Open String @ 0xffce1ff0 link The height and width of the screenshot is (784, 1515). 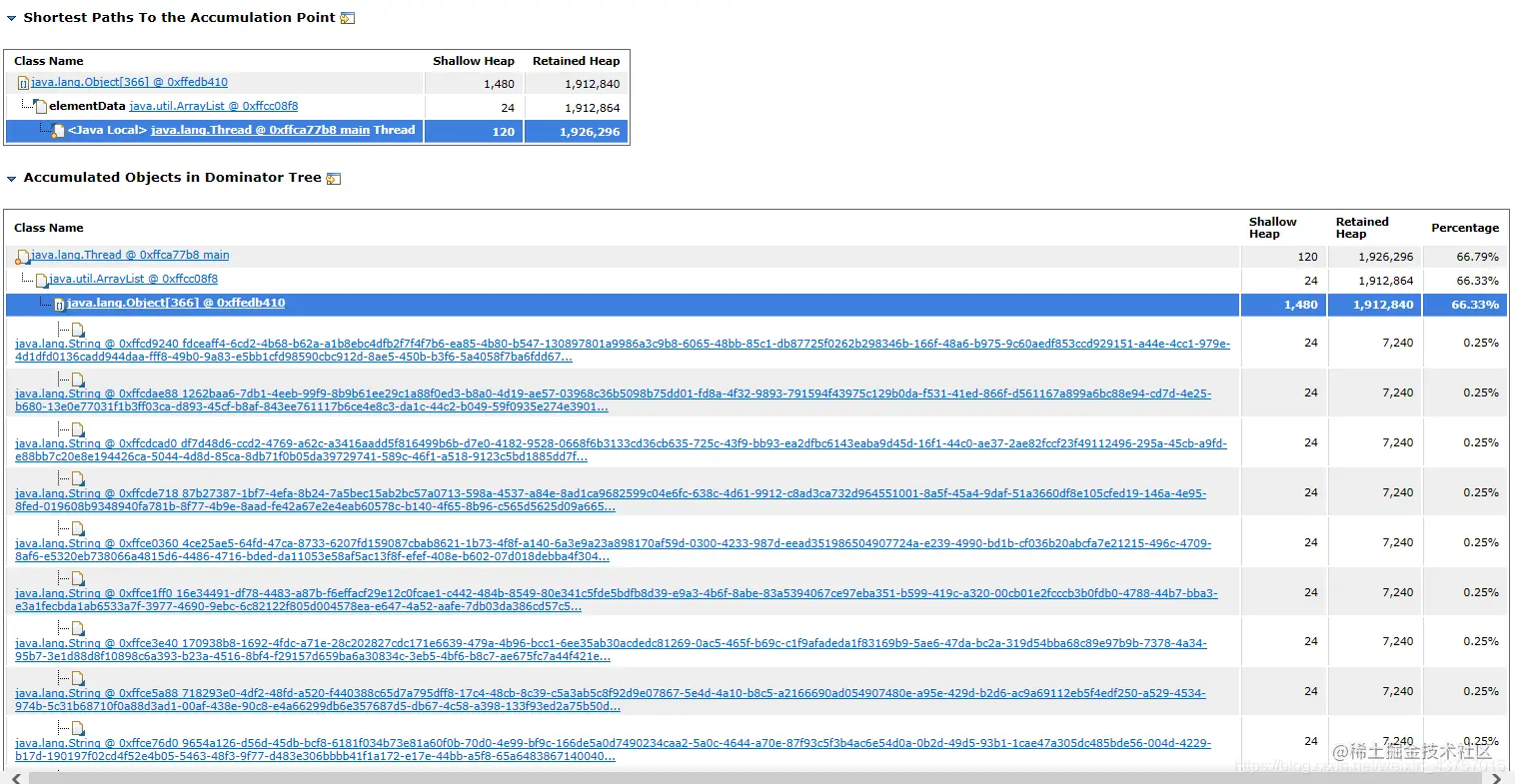[x=617, y=599]
